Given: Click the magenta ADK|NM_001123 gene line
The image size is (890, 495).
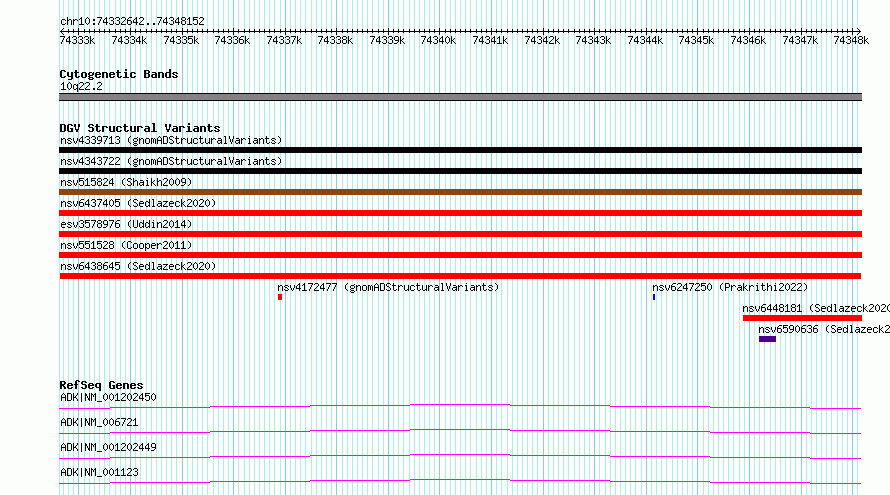Looking at the screenshot, I should coord(460,481).
